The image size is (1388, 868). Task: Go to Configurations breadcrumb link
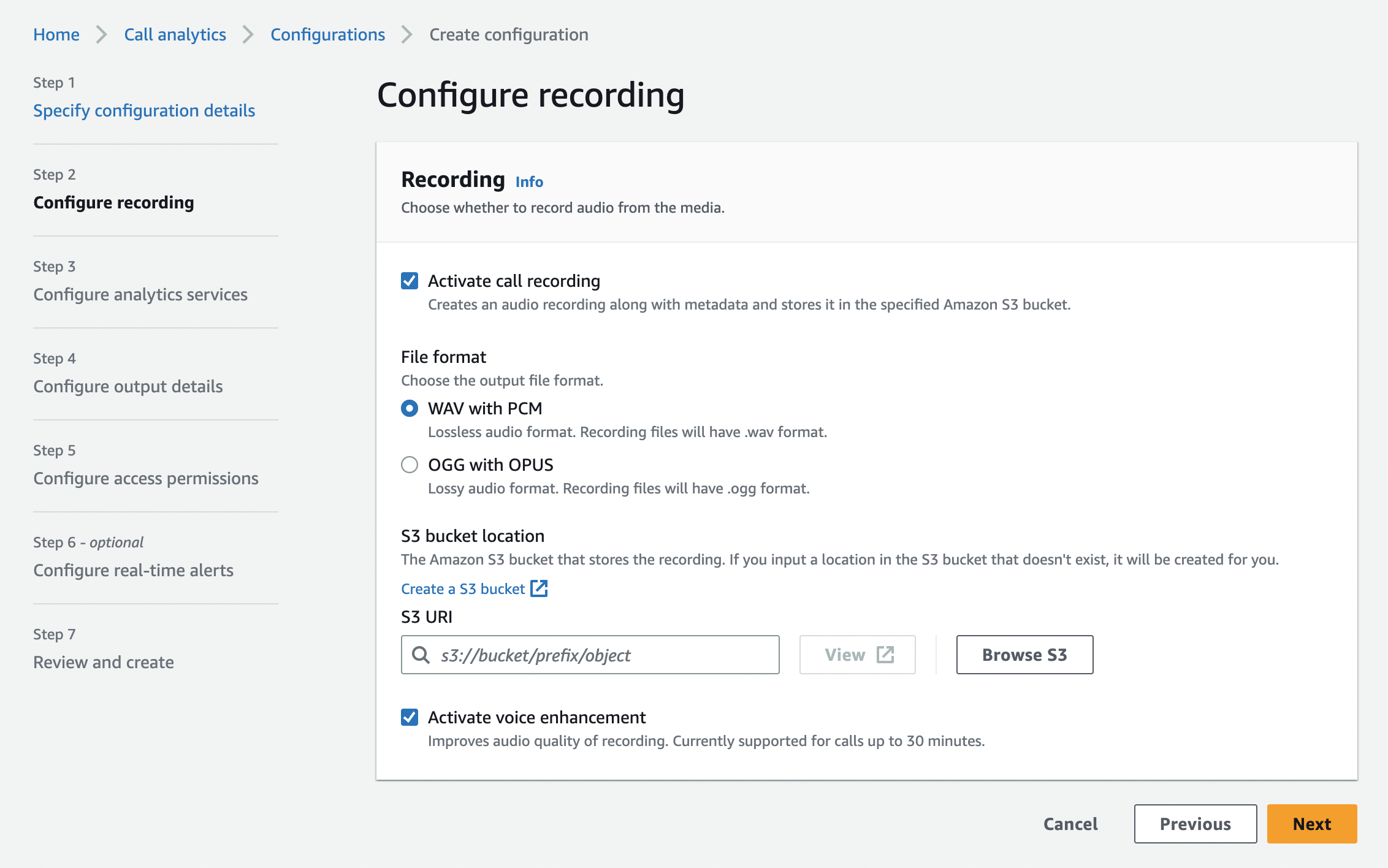(328, 34)
